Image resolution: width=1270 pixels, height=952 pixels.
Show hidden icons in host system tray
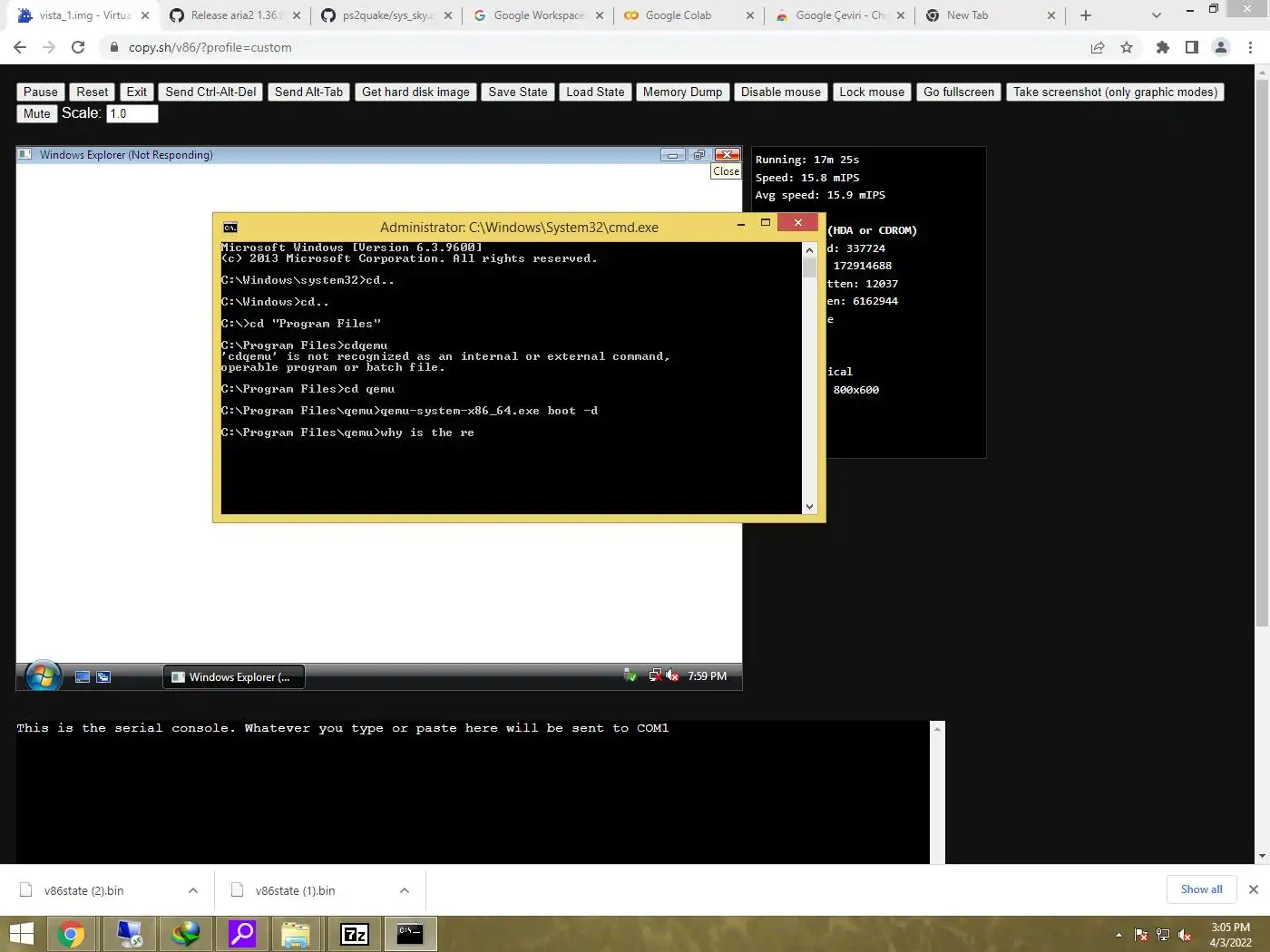point(1119,935)
